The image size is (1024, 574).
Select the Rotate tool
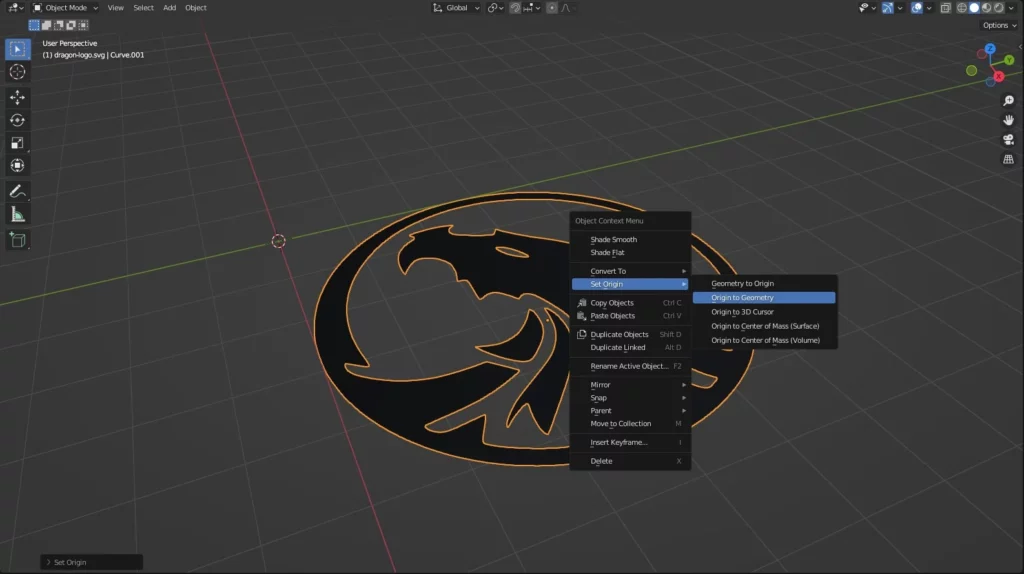click(18, 120)
